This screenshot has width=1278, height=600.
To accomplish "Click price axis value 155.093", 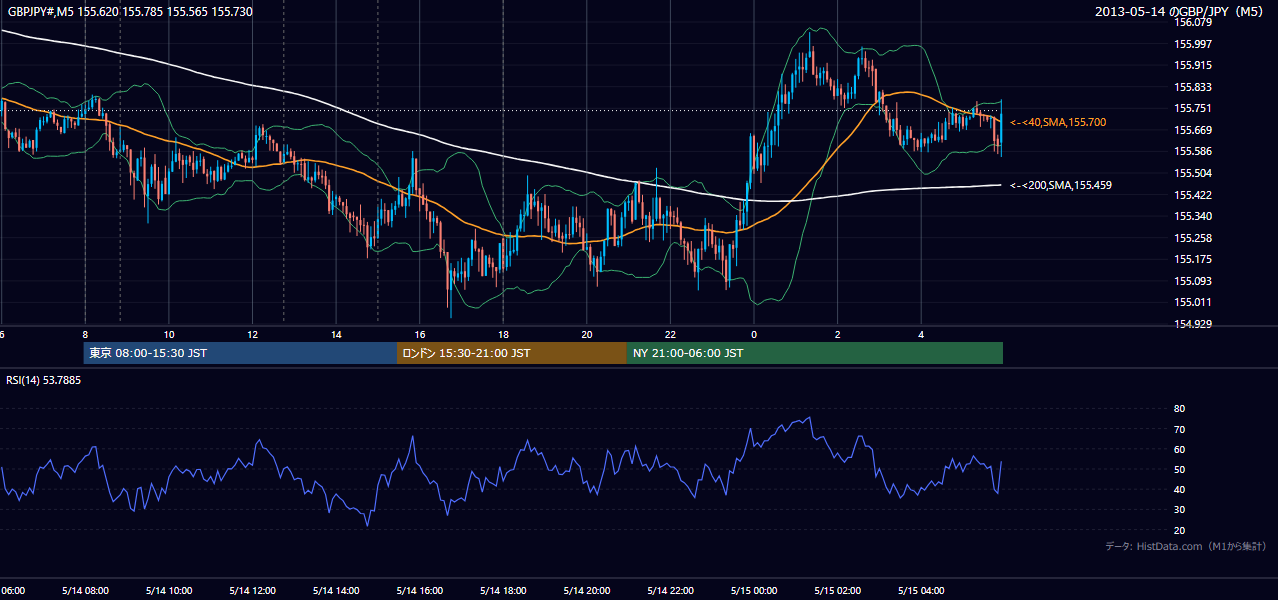I will click(x=1193, y=281).
